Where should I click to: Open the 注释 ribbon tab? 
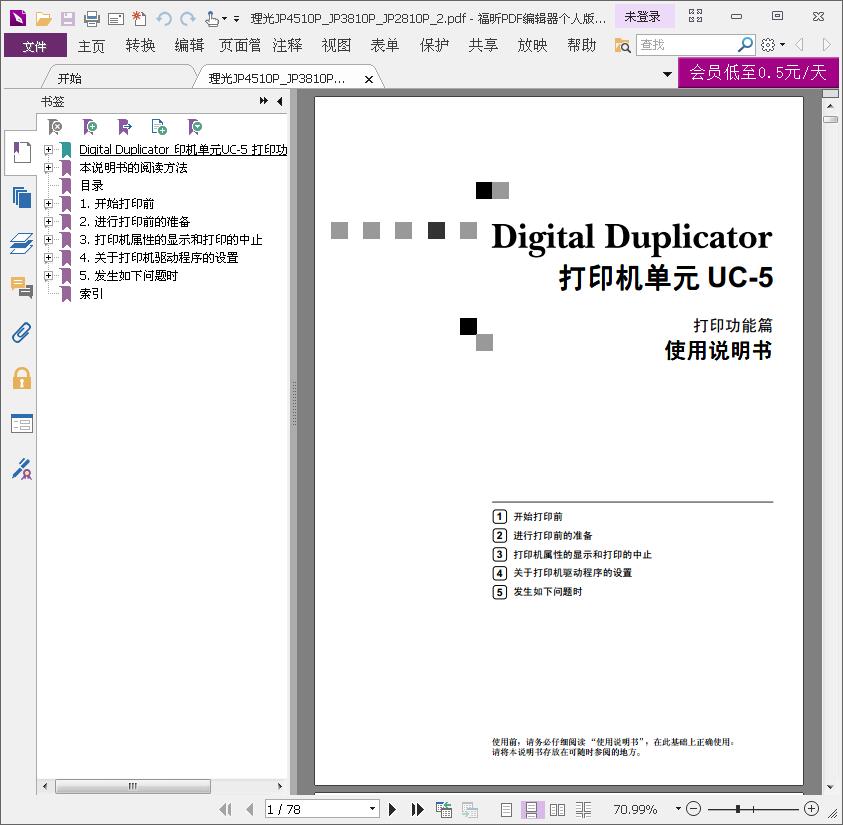tap(288, 45)
